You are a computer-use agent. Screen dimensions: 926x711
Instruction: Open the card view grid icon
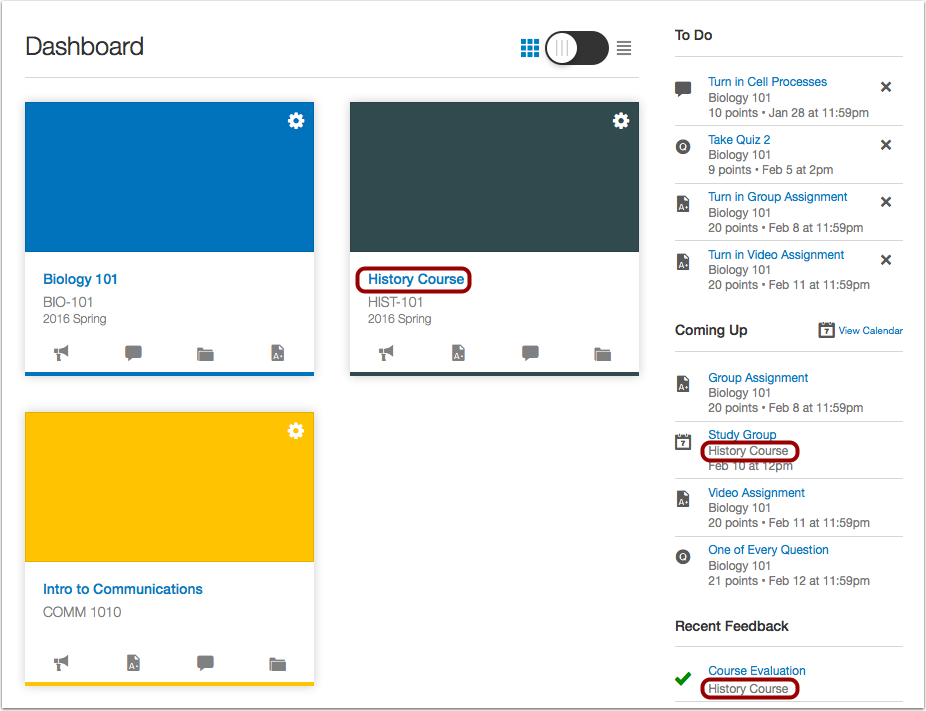point(530,47)
